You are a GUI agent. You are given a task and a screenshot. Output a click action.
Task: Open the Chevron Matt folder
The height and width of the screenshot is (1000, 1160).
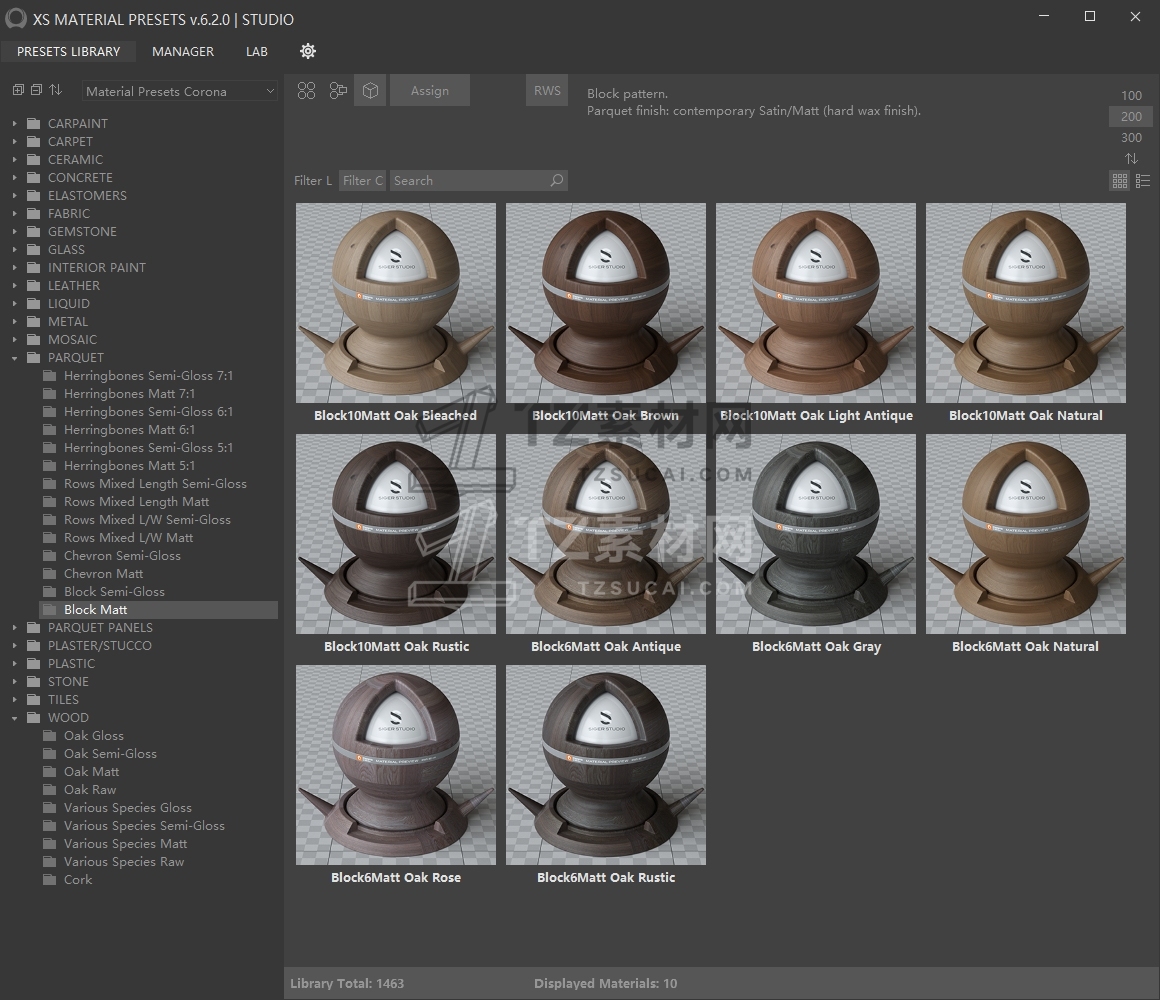(103, 574)
